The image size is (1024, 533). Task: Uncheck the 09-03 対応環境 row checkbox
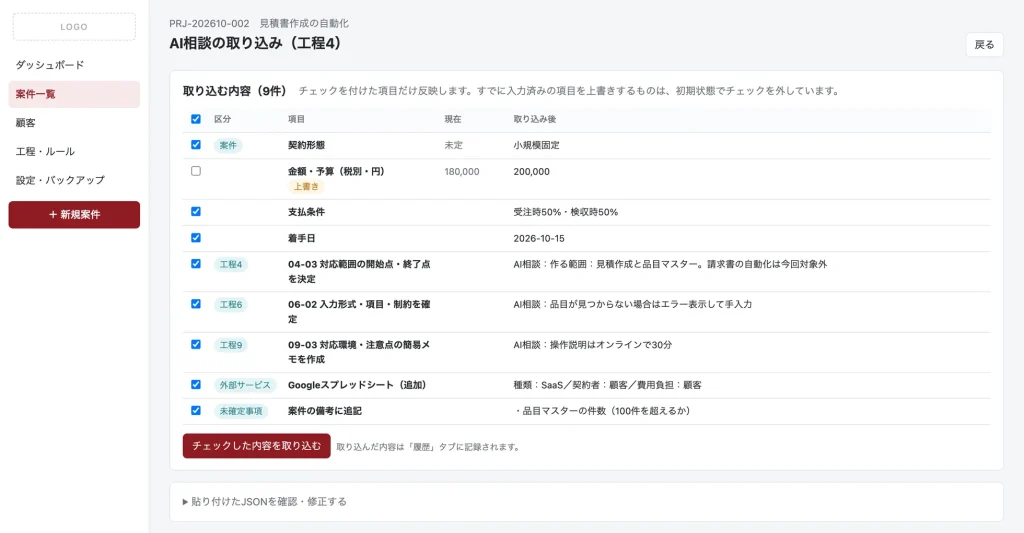point(196,344)
